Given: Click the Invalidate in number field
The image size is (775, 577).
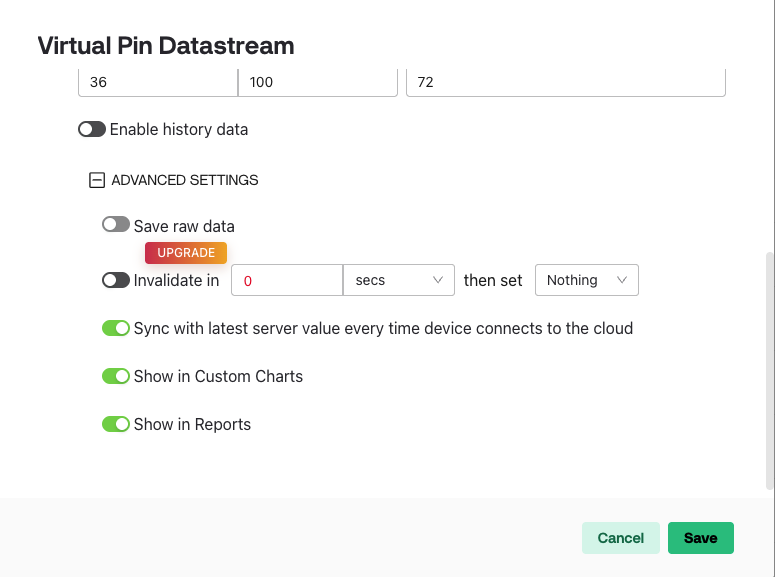Looking at the screenshot, I should [x=287, y=281].
